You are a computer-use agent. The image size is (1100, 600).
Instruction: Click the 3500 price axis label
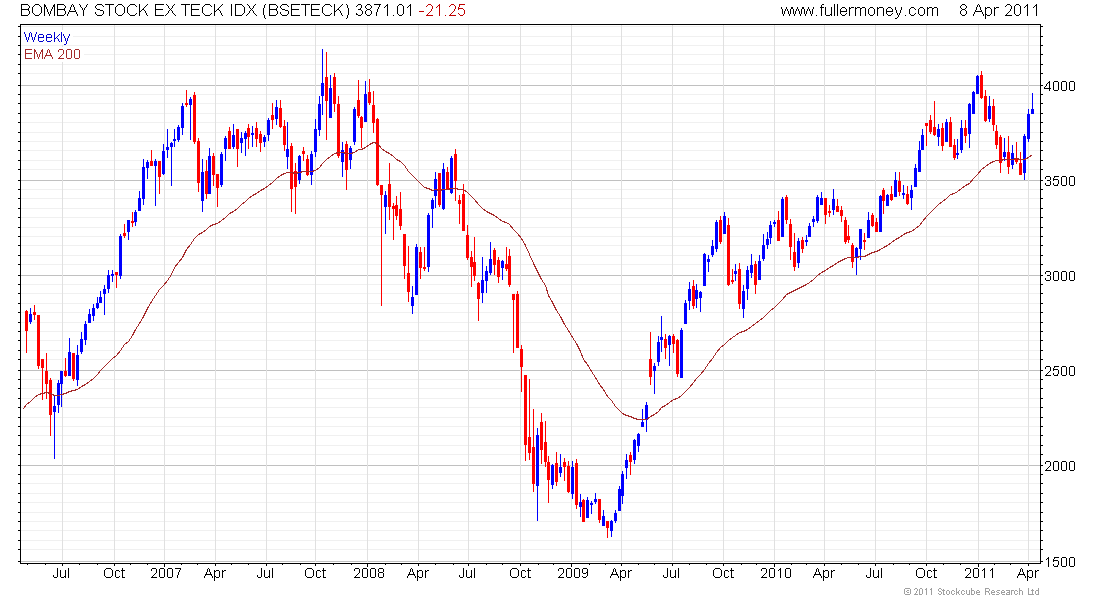coord(1060,181)
